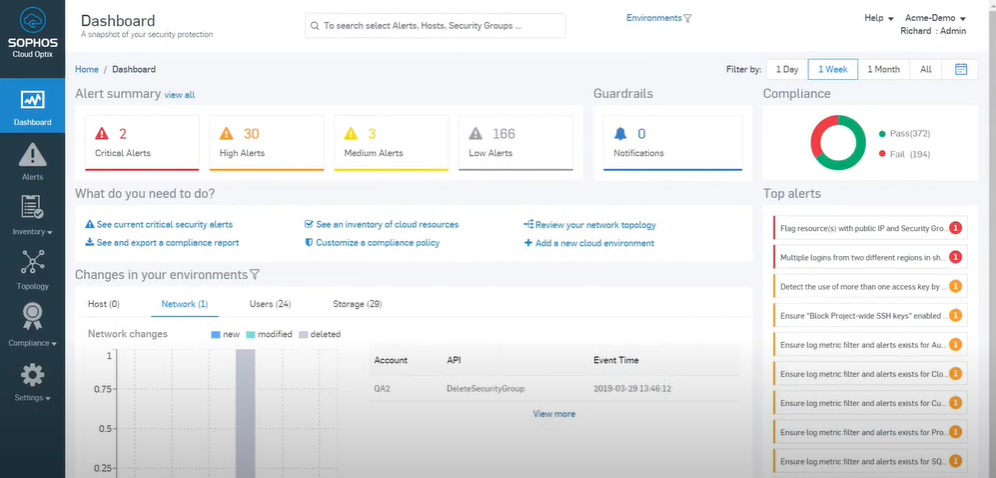Switch to the Storage (29) tab
Image resolution: width=996 pixels, height=478 pixels.
(x=357, y=304)
